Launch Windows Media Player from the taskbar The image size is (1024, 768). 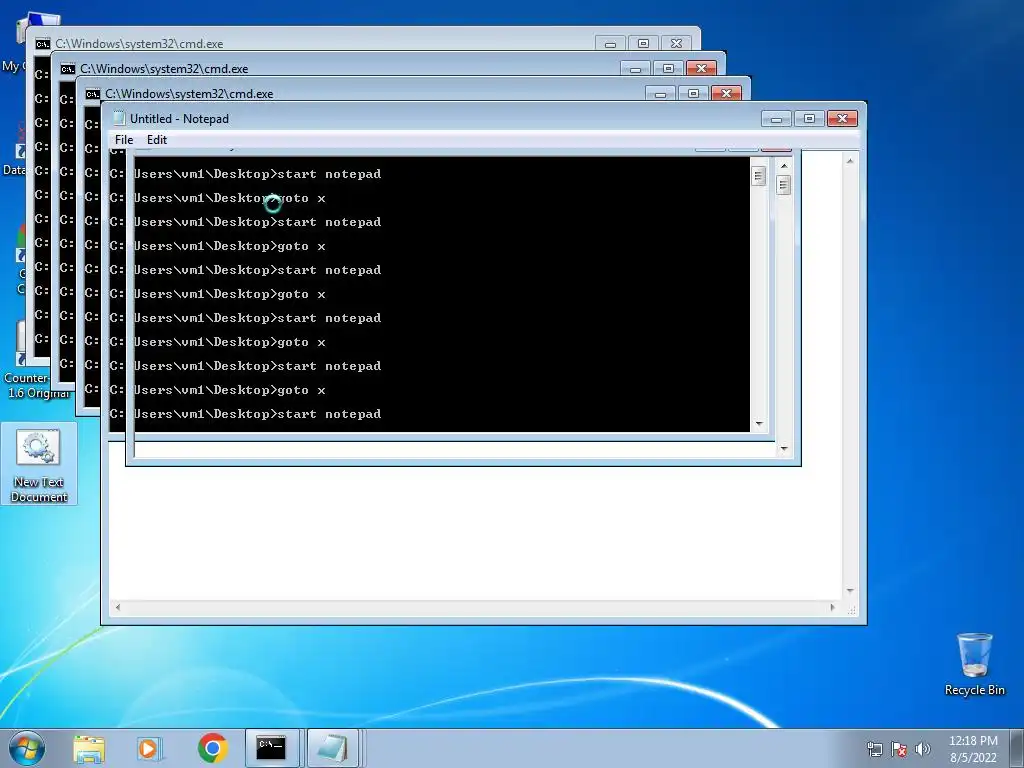tap(150, 748)
